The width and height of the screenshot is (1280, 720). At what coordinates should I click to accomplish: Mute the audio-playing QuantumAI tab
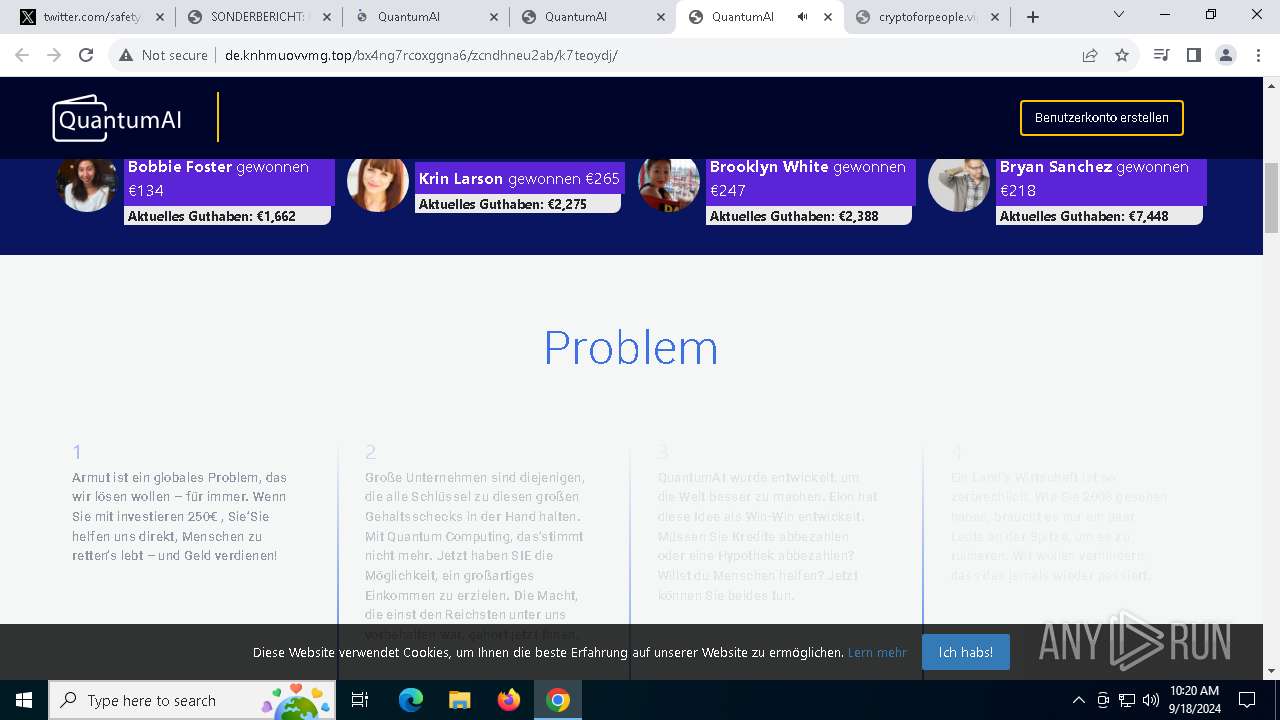[x=803, y=17]
